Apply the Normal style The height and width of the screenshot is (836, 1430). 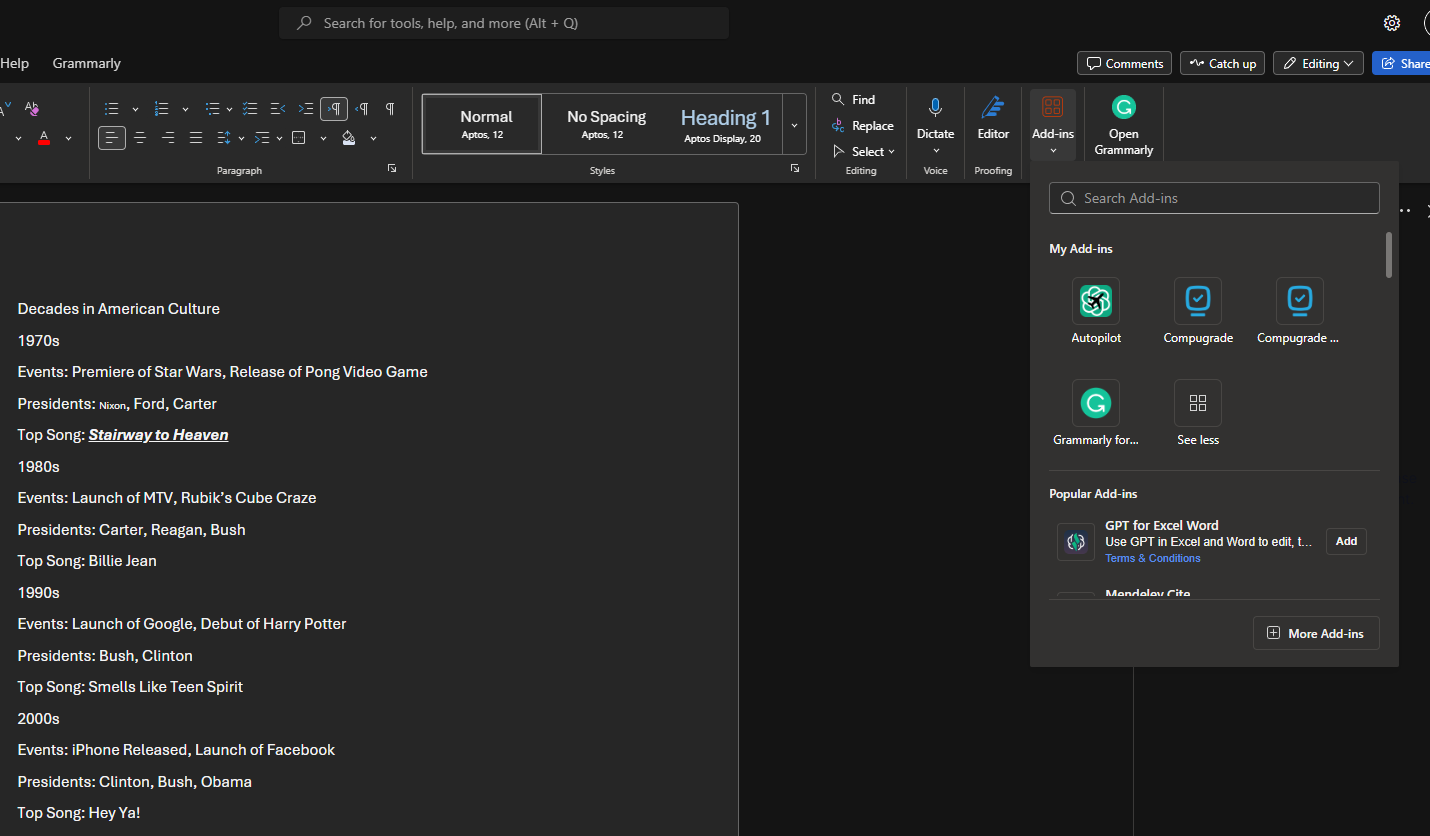[482, 124]
